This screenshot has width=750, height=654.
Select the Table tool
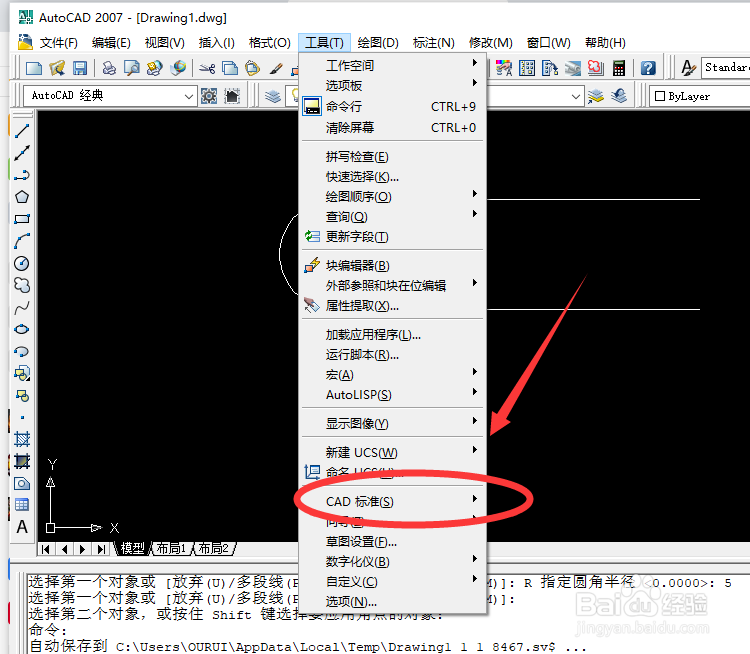point(22,505)
